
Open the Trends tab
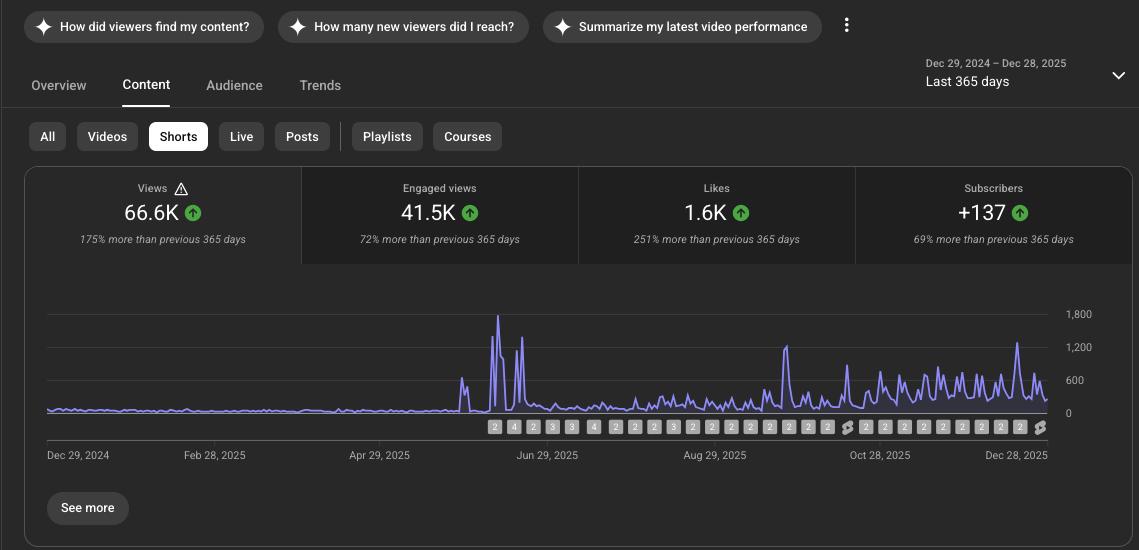[320, 86]
